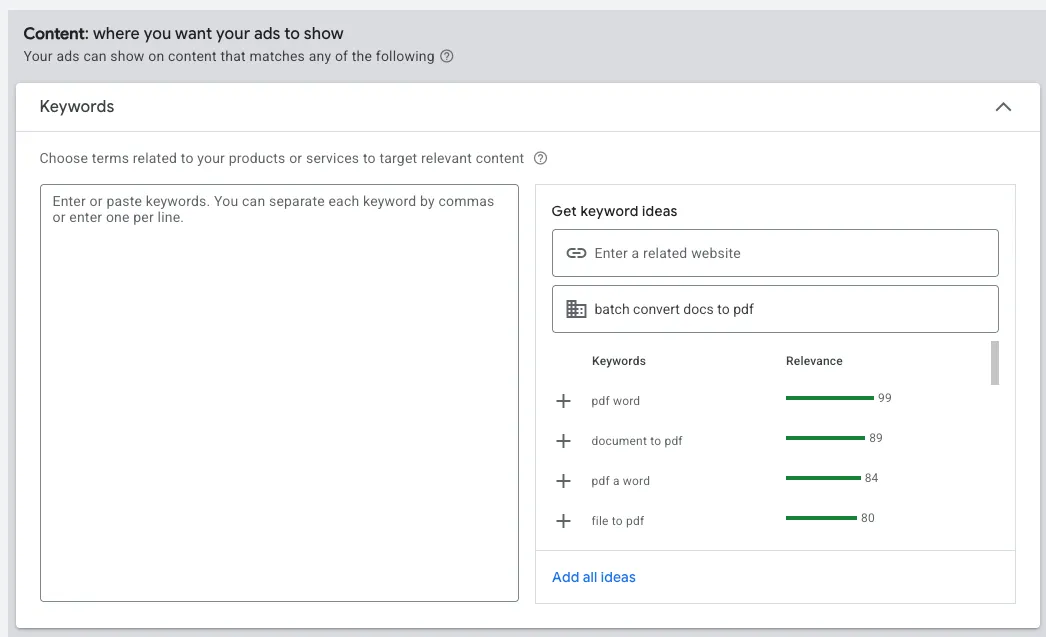Click the building icon beside 'batch convert docs to pdf'

click(x=576, y=309)
